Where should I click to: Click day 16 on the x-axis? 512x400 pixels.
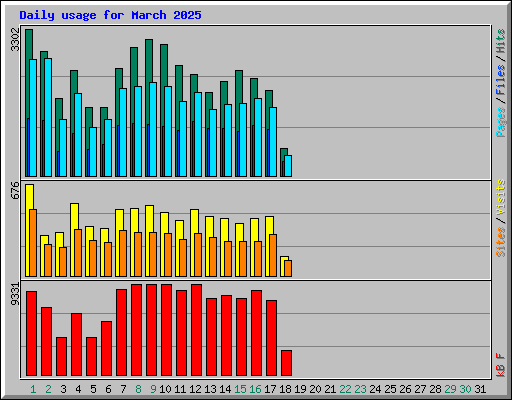point(255,389)
